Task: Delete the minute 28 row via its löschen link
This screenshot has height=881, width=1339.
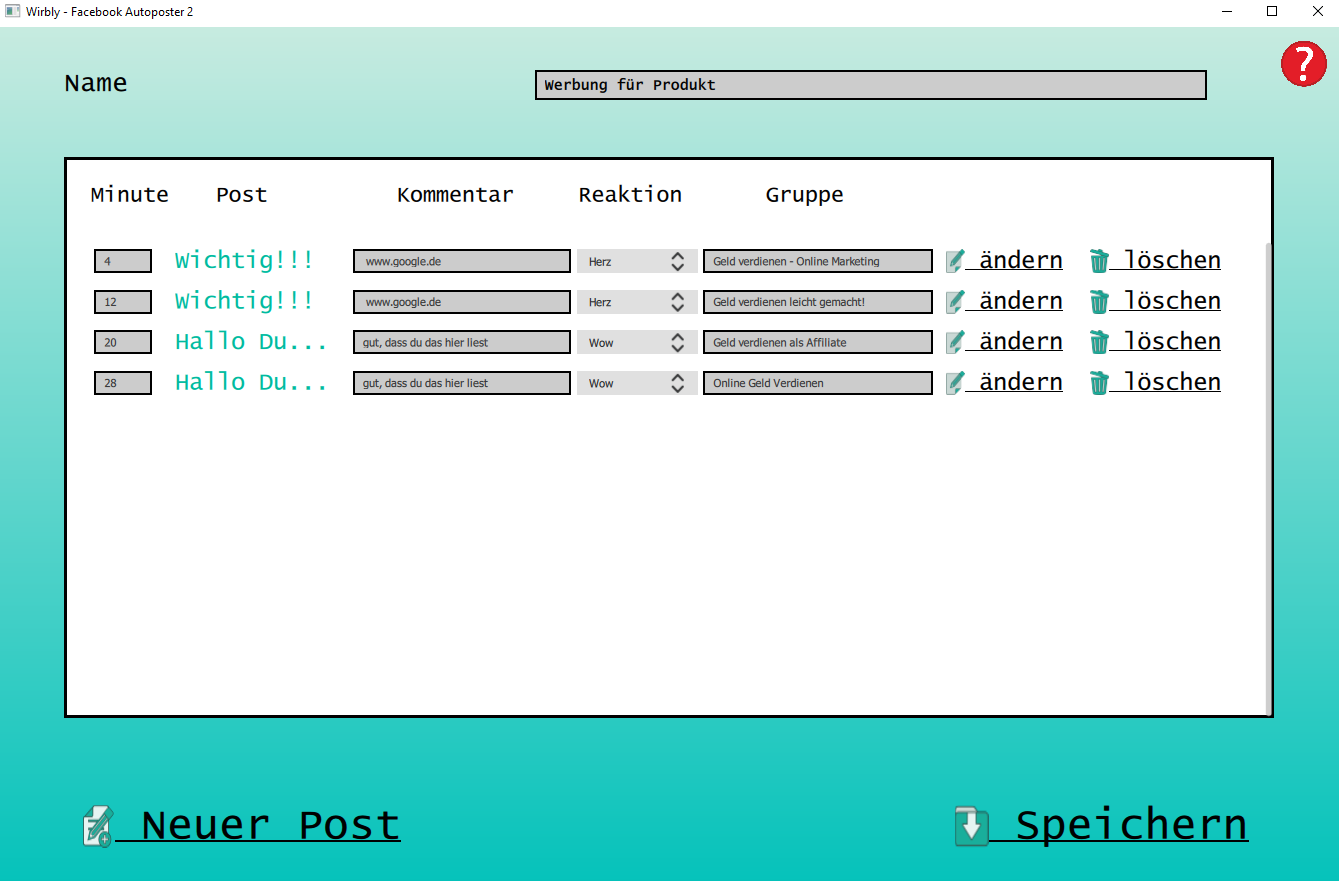Action: (1171, 382)
